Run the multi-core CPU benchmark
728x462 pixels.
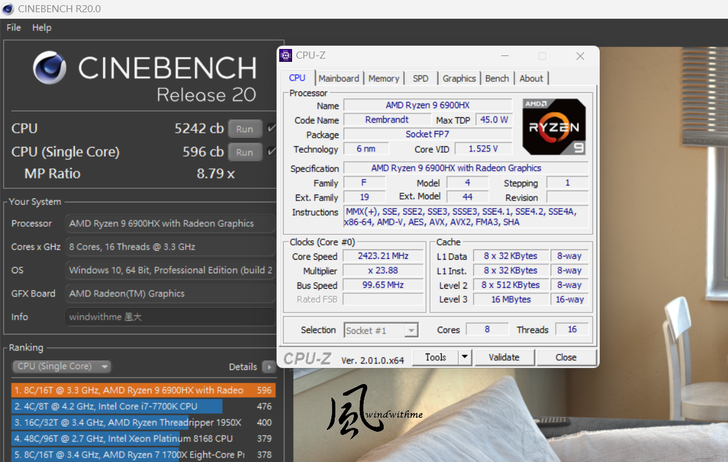pos(244,128)
